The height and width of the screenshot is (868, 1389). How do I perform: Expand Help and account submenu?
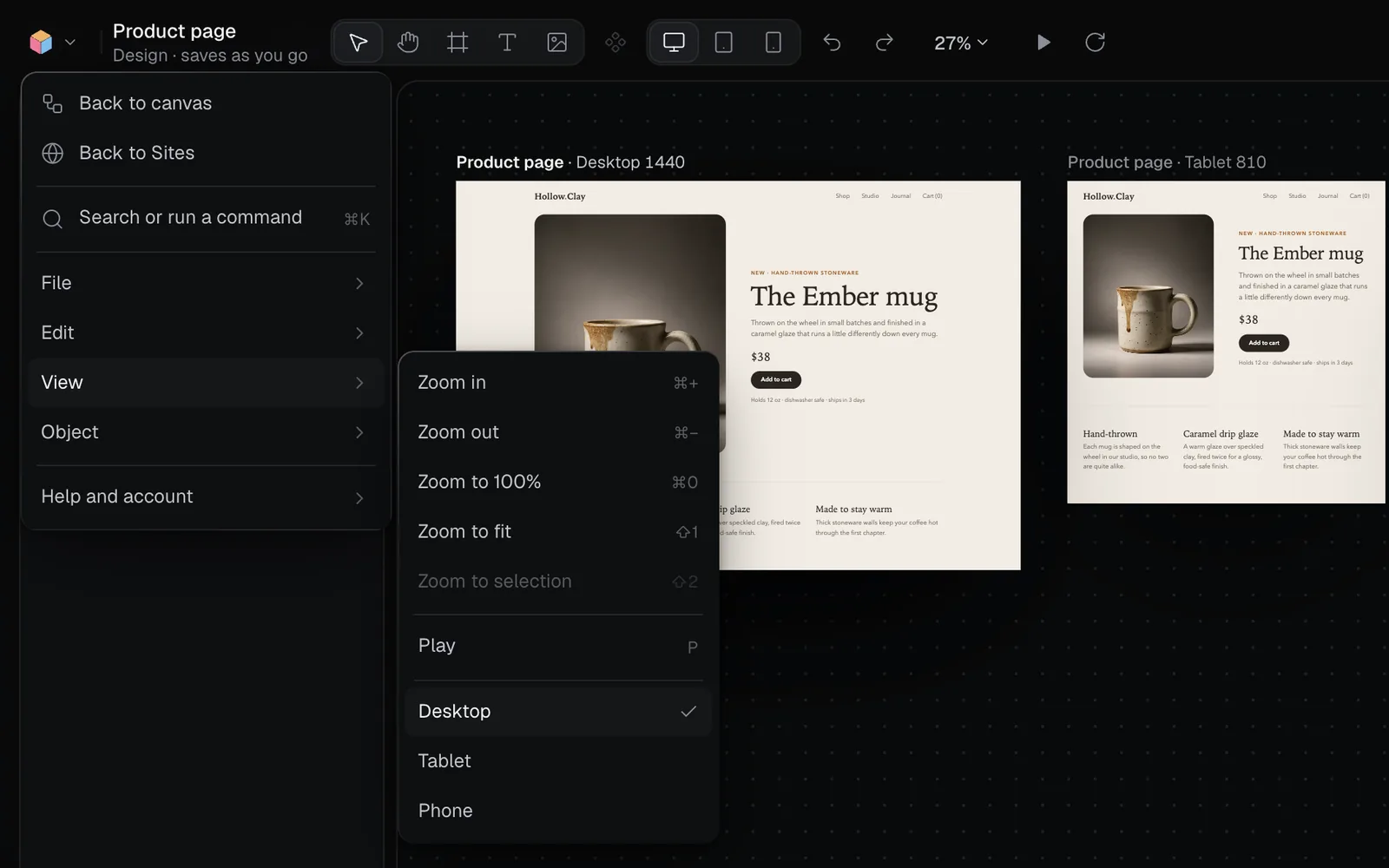click(x=206, y=496)
